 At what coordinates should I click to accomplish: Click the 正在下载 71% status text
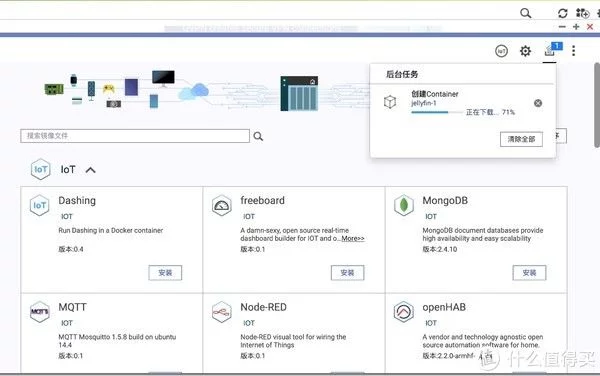point(490,112)
